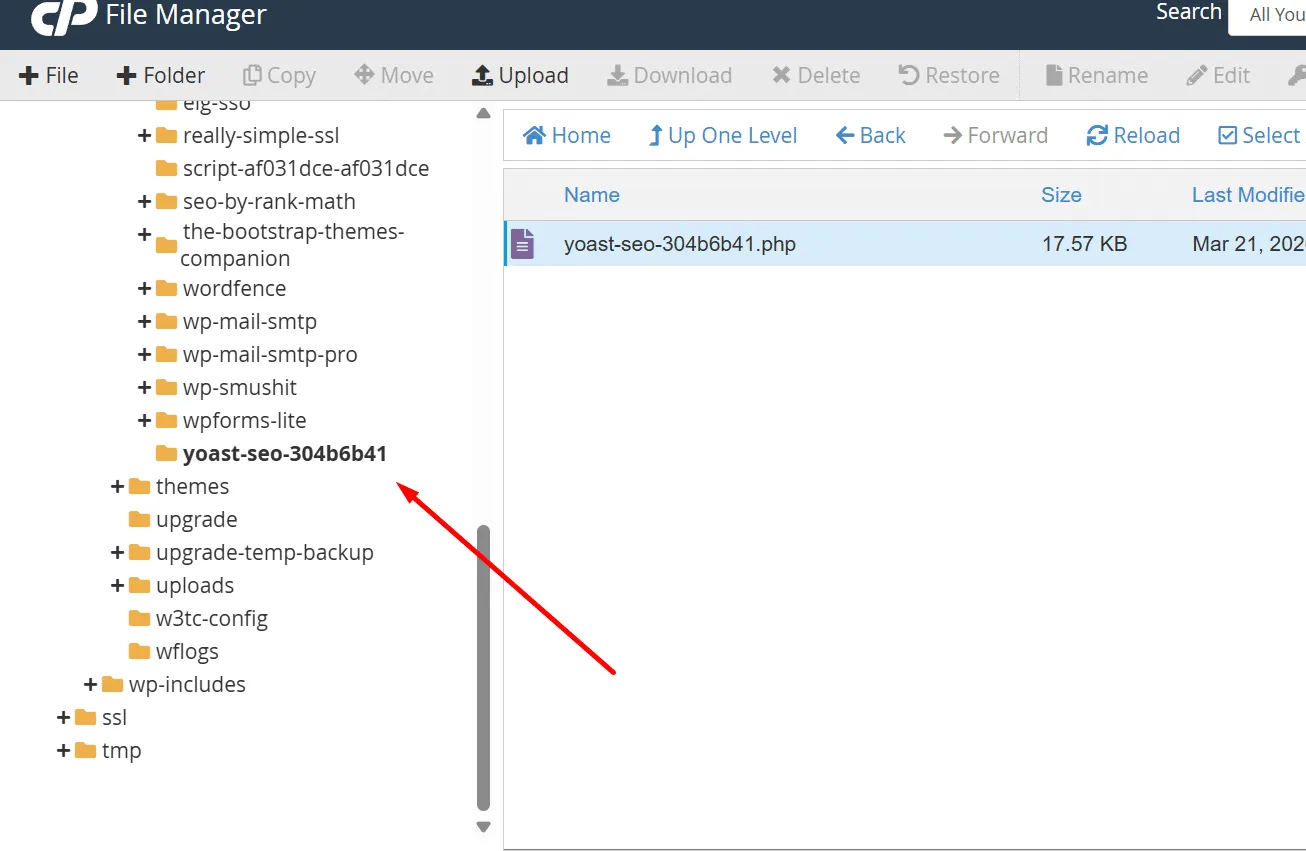The height and width of the screenshot is (851, 1306).
Task: Click the yoast-seo-304b6b41.php file name
Action: pyautogui.click(x=680, y=243)
